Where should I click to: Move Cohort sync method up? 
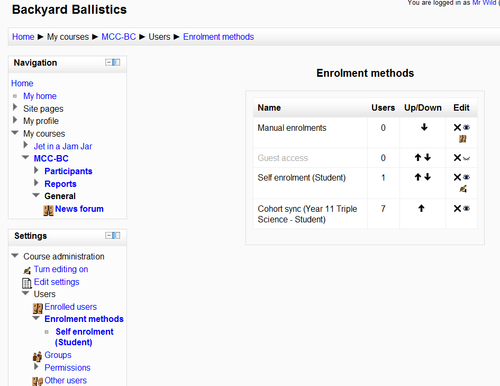point(421,208)
